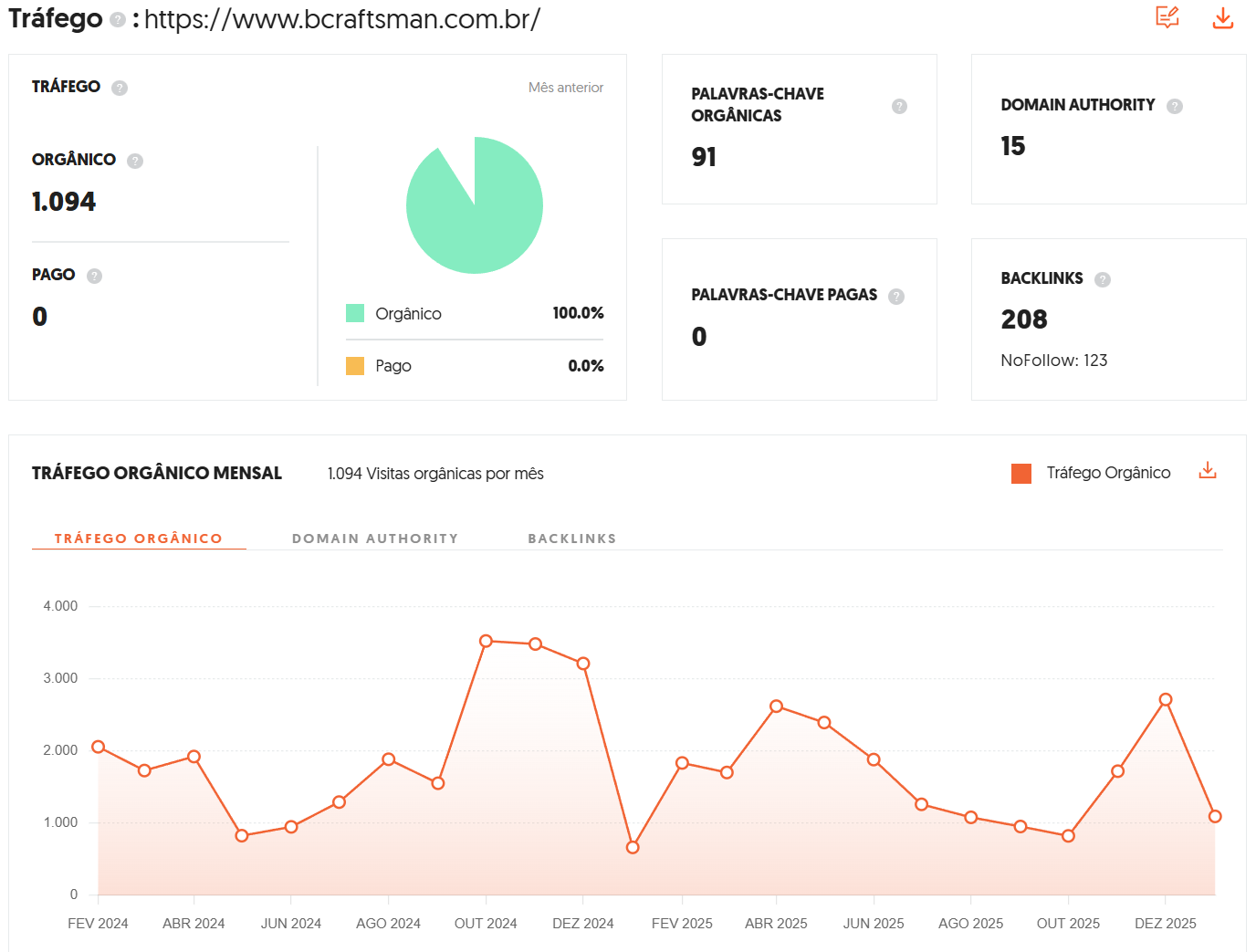Click the green Orgânico legend swatch
The width and height of the screenshot is (1256, 952).
pos(355,313)
